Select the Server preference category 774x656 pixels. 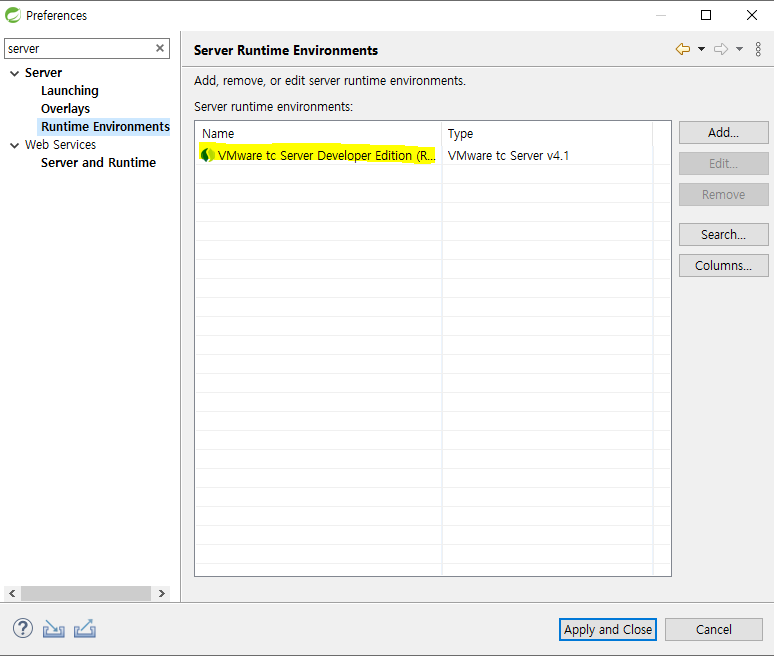pyautogui.click(x=43, y=73)
